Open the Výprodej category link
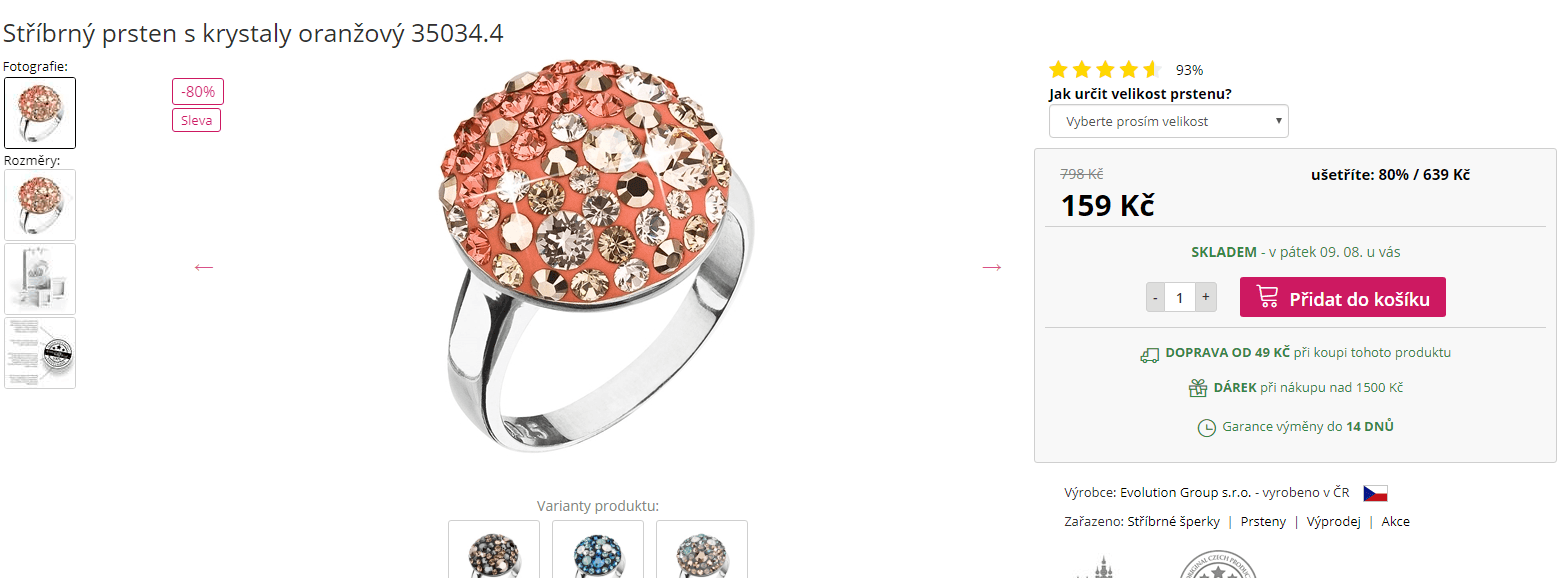1559x578 pixels. click(1333, 522)
